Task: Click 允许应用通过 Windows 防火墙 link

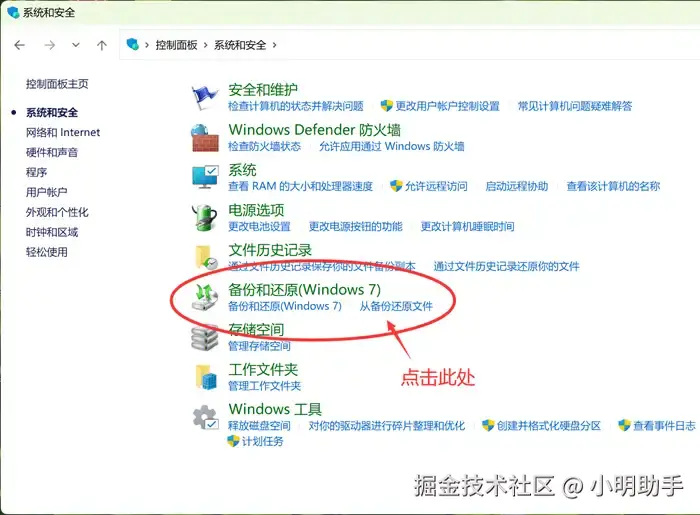Action: tap(392, 146)
